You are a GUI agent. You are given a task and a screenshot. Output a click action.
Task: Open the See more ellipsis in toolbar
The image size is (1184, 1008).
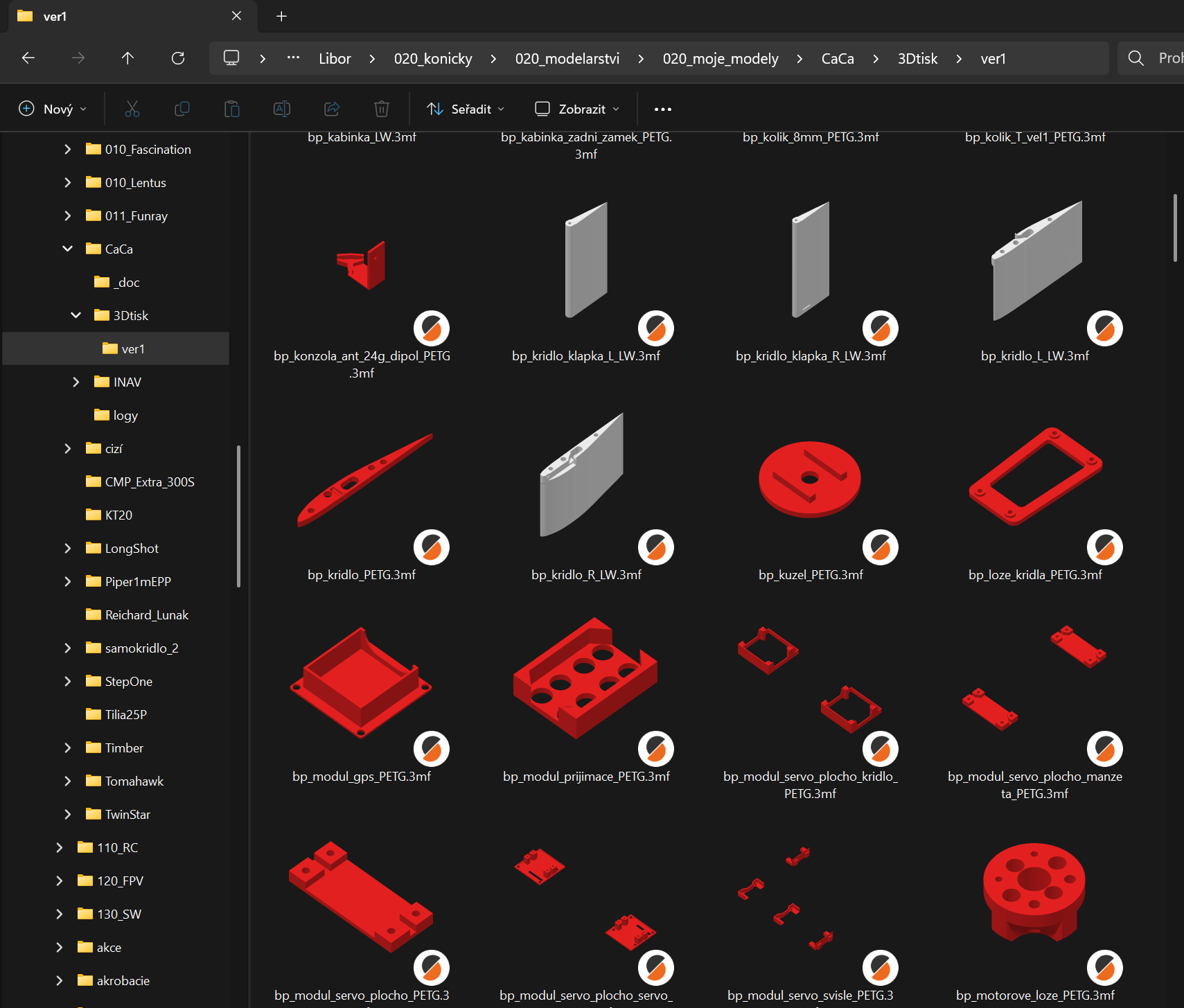pyautogui.click(x=663, y=109)
